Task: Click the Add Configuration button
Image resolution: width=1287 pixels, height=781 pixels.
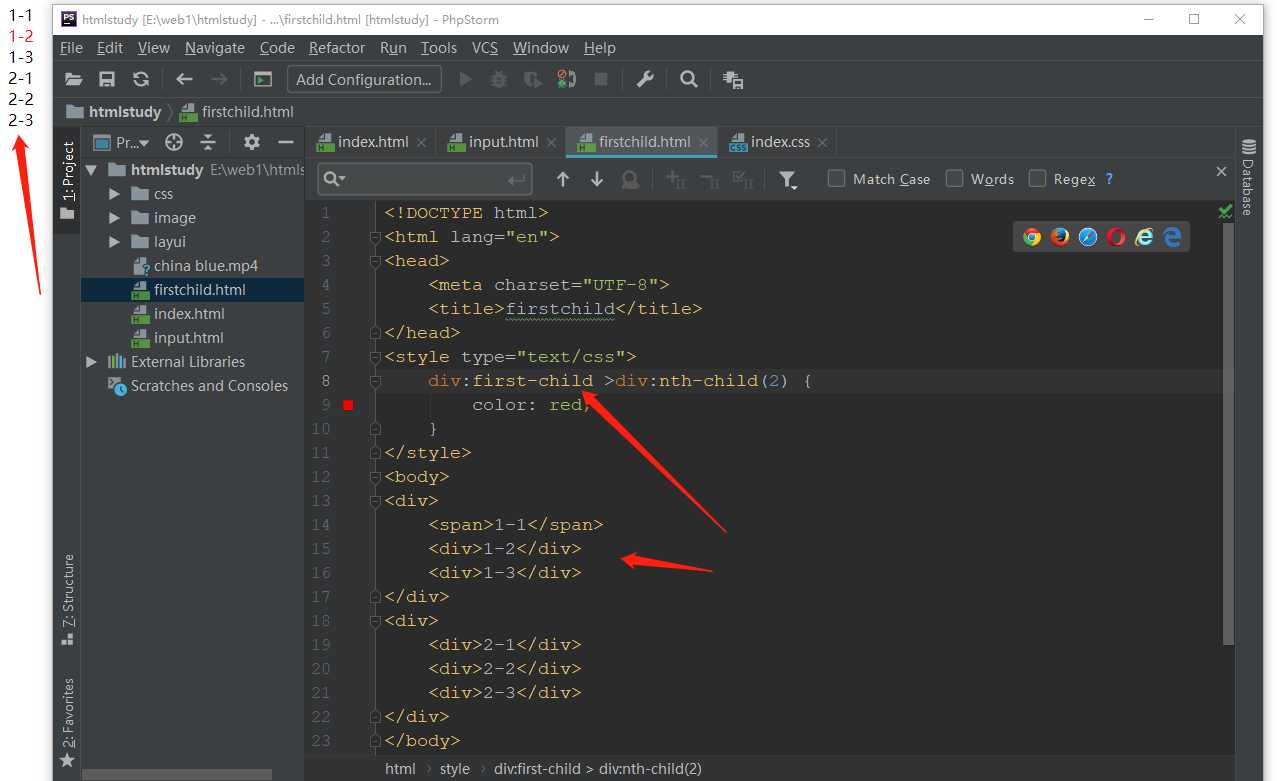Action: click(x=364, y=79)
